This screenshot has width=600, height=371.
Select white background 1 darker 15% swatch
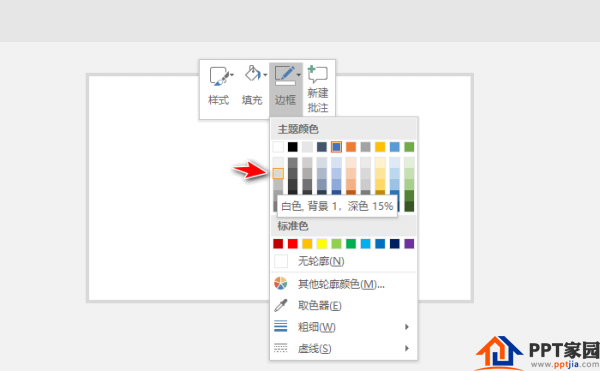pos(278,174)
